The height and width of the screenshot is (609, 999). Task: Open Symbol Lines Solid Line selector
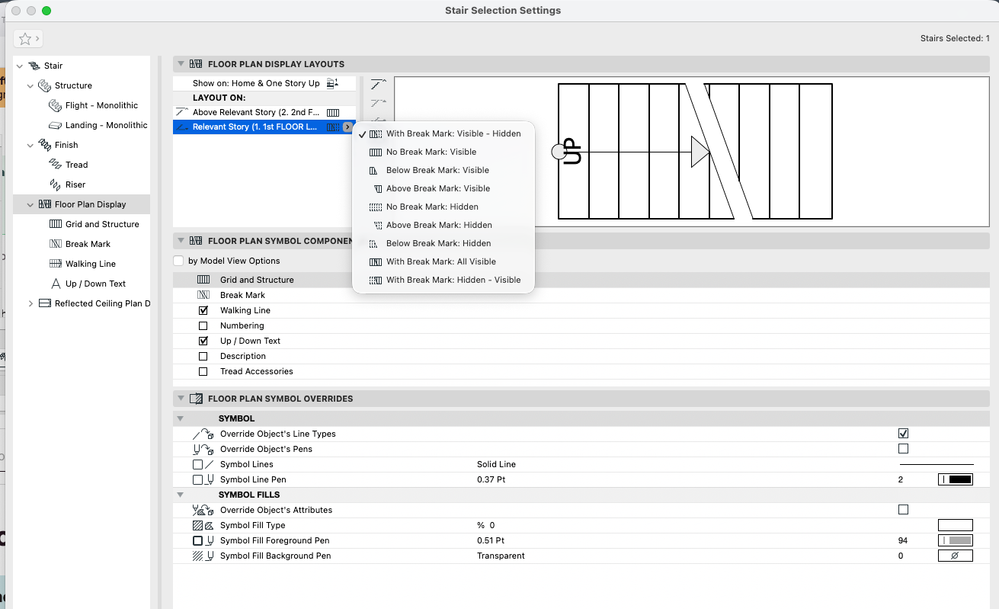[936, 464]
